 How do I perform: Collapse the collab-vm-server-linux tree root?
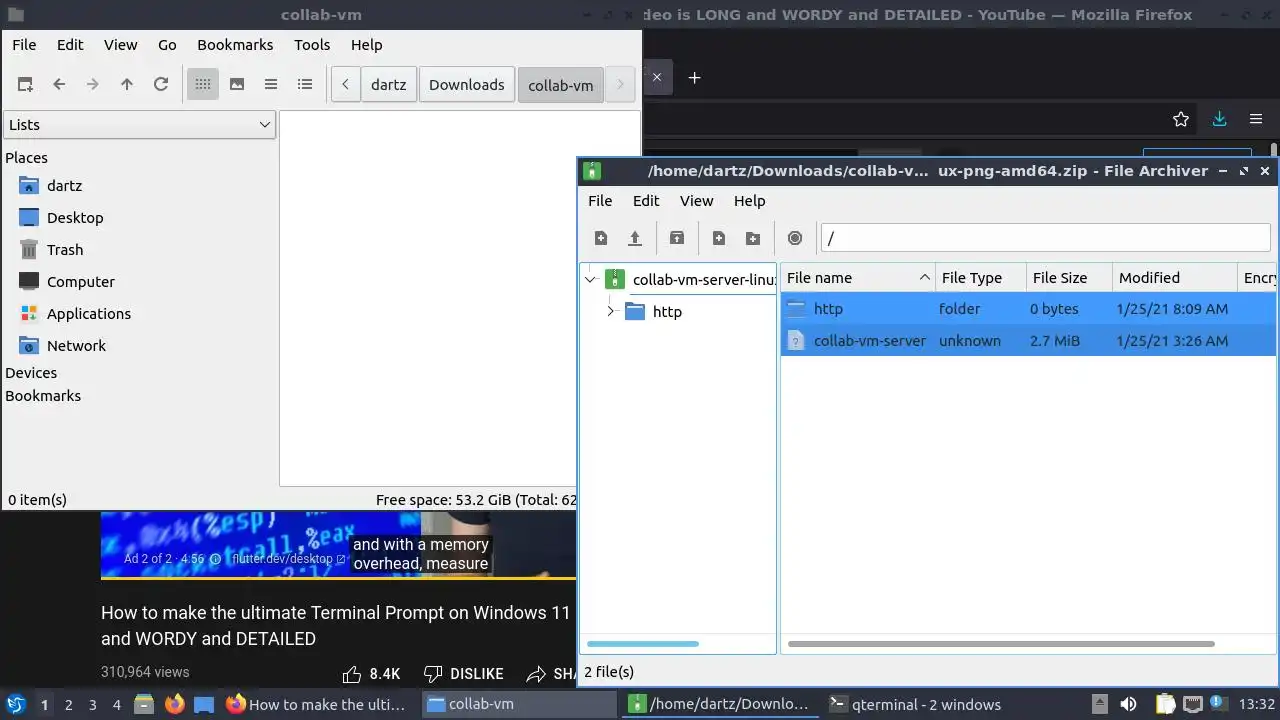pos(591,280)
